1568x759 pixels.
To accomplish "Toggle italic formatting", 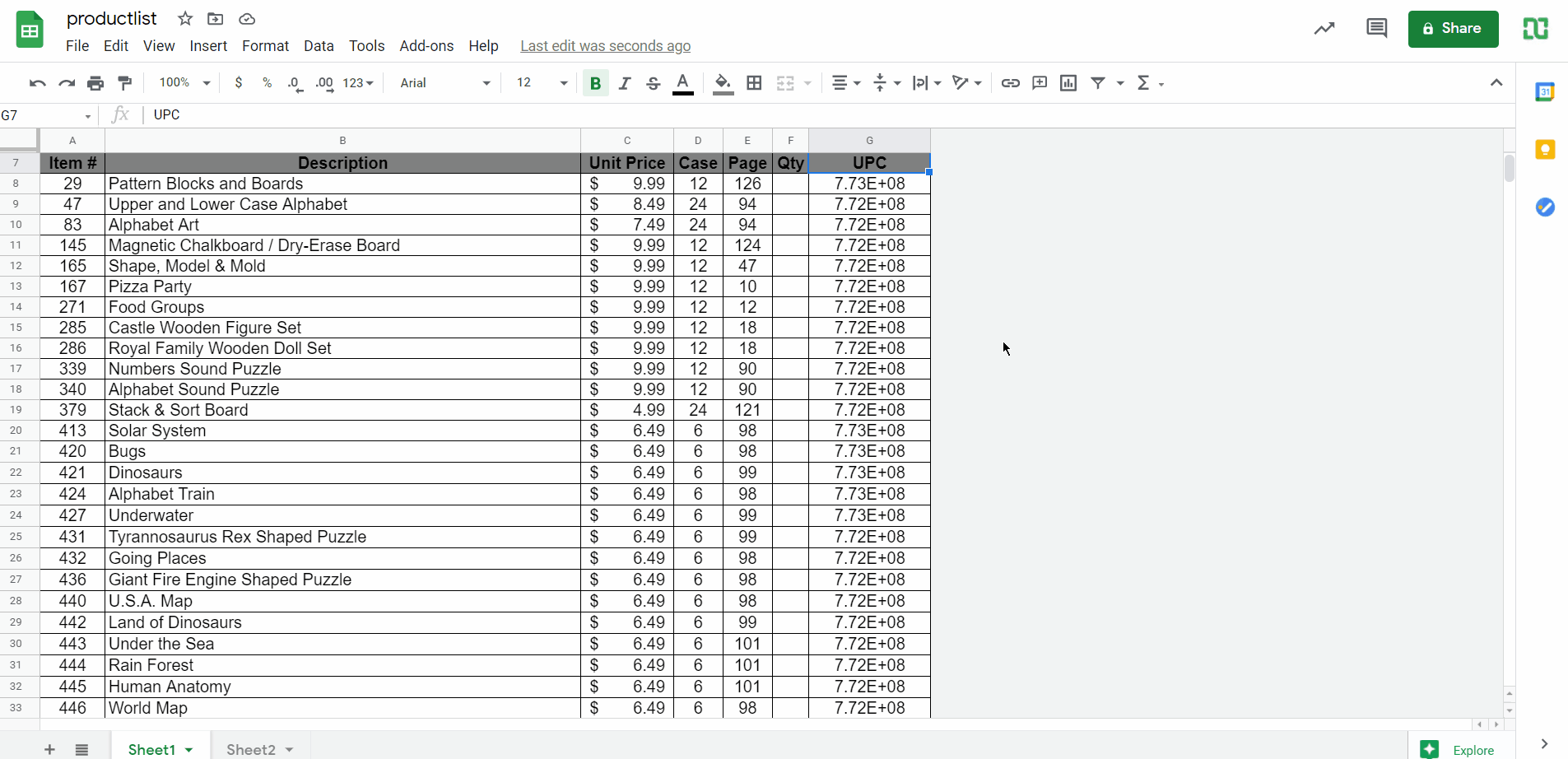I will (625, 83).
